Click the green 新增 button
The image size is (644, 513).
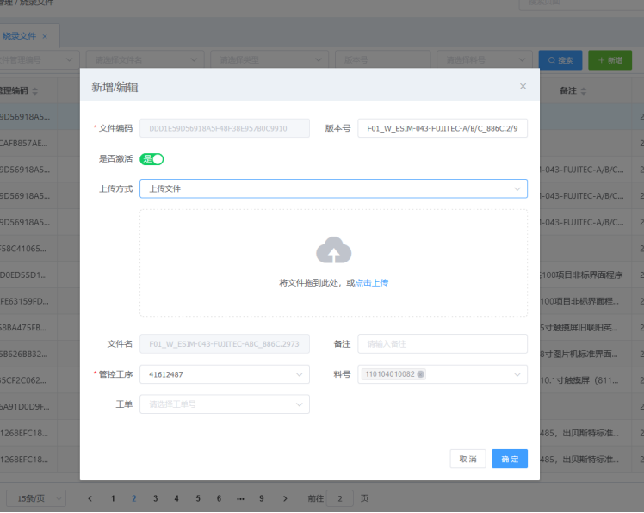pos(609,60)
